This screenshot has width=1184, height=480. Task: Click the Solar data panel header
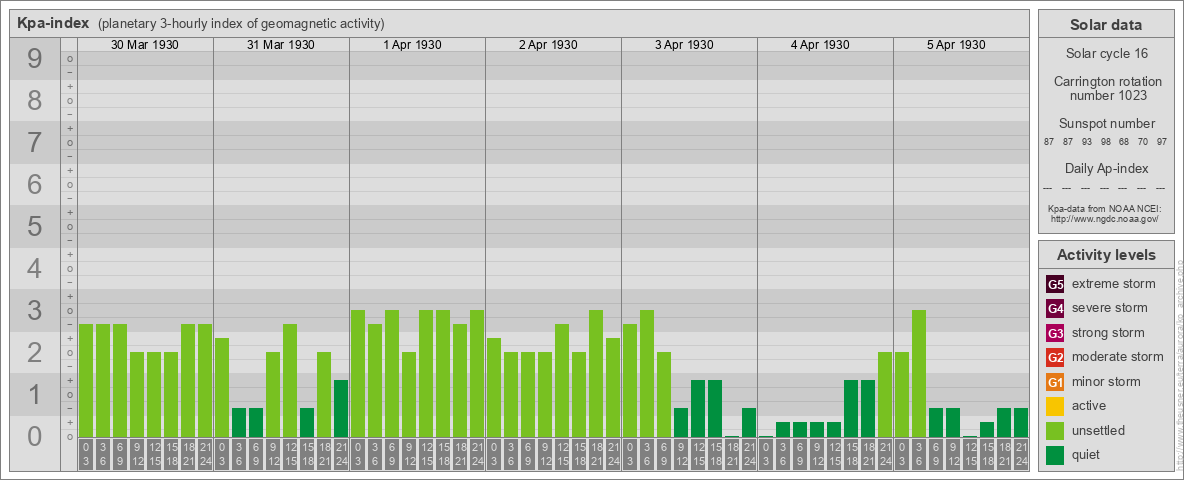pos(1106,25)
